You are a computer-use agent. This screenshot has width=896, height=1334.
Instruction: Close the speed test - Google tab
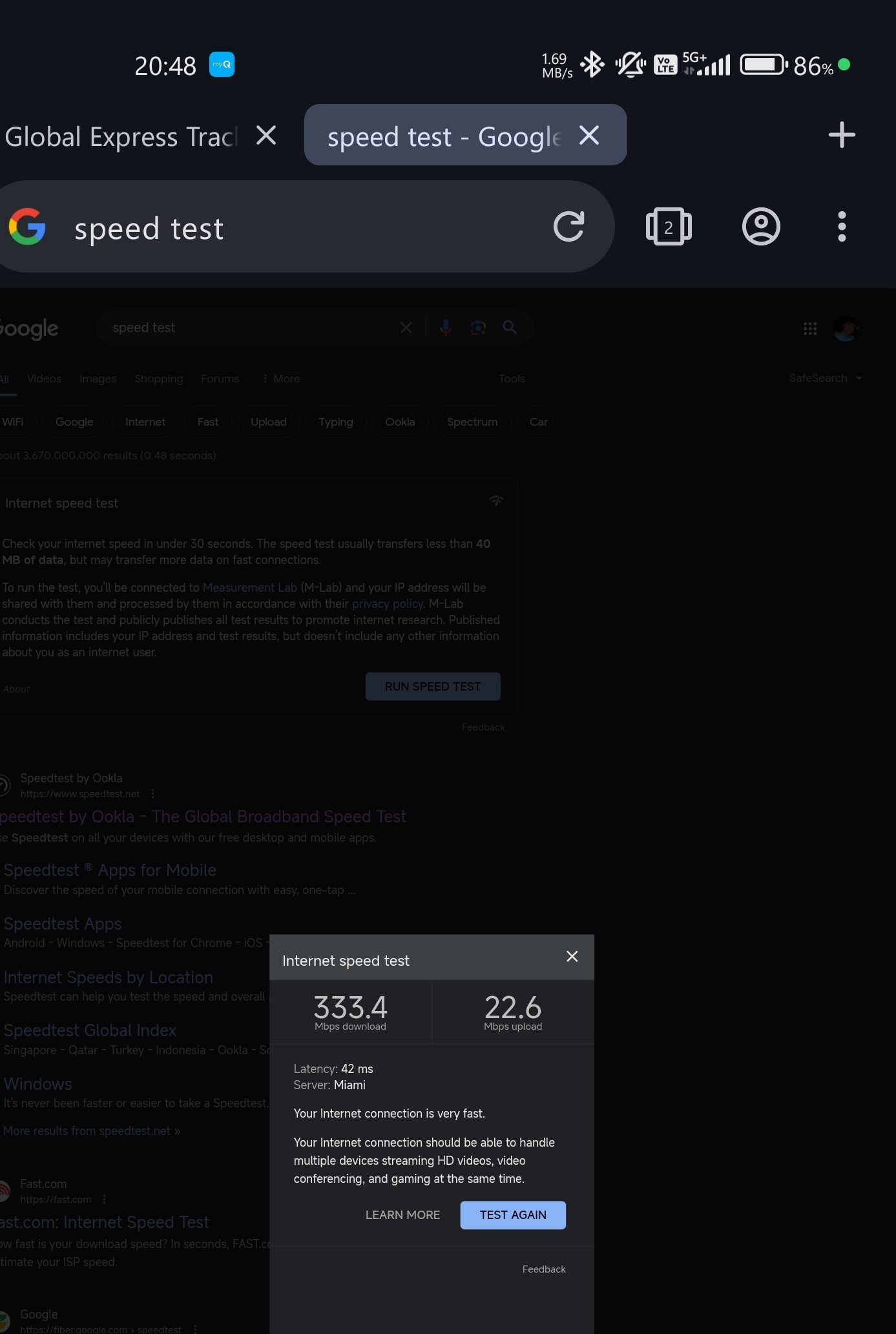point(589,136)
